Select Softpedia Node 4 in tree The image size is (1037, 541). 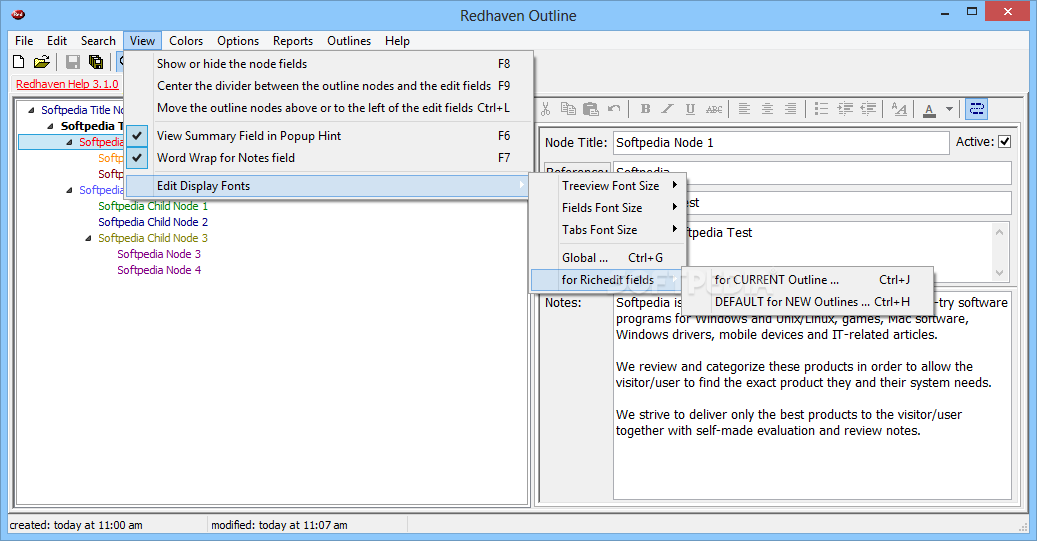pos(159,270)
